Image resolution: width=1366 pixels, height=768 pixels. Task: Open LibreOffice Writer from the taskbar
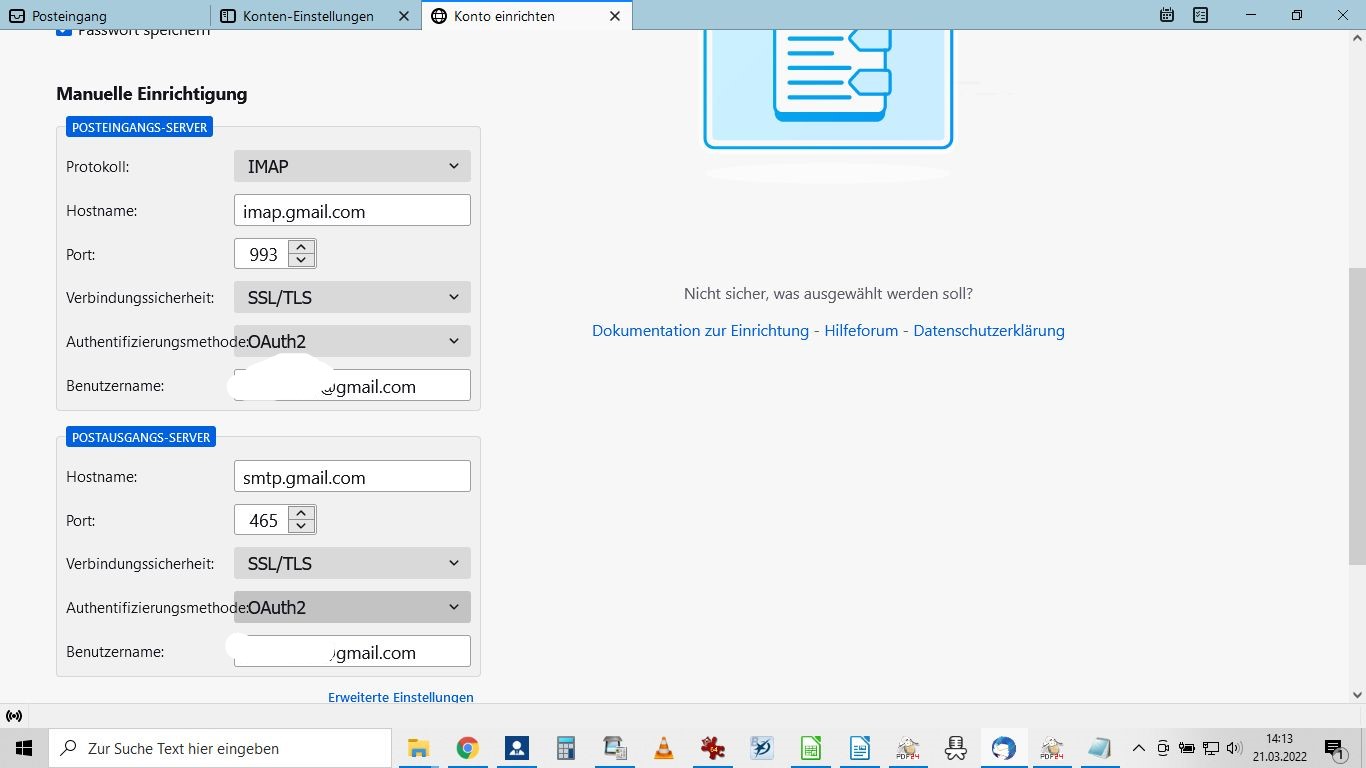(859, 748)
